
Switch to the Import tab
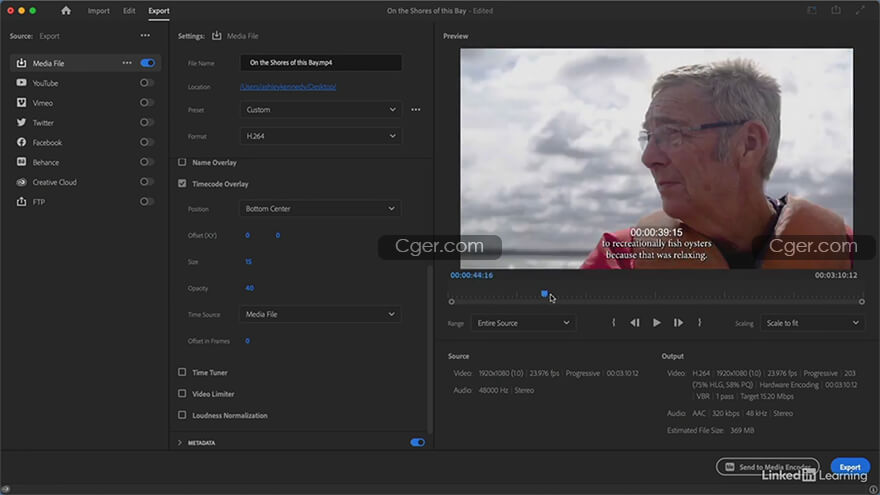98,11
